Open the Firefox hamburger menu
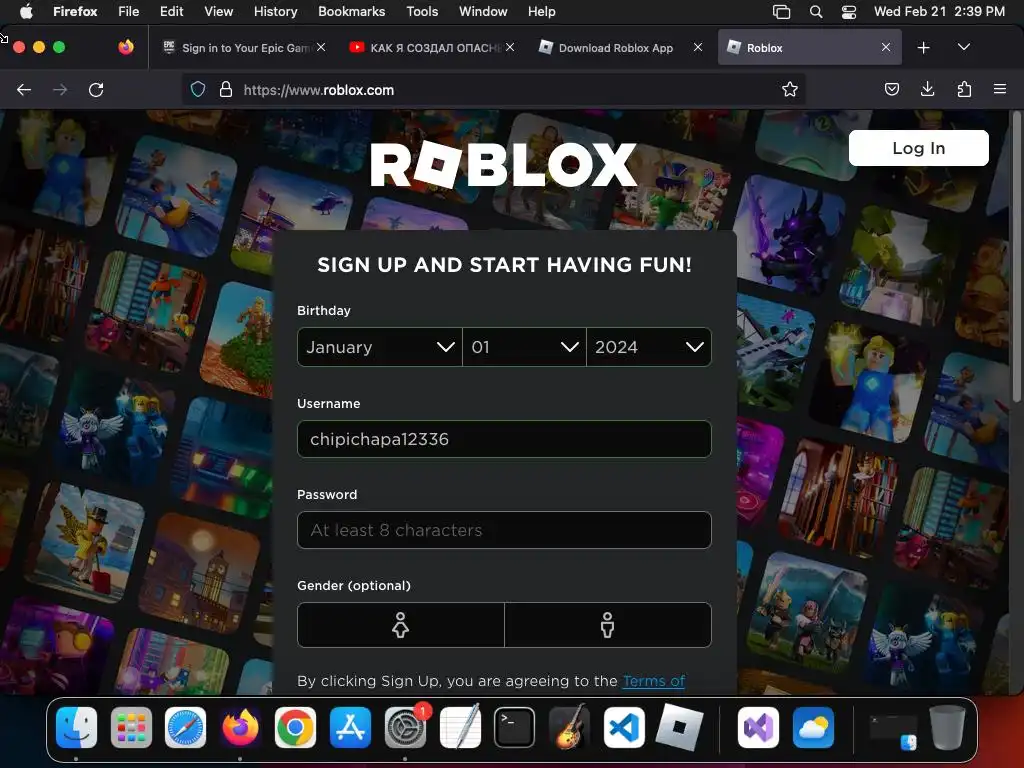Viewport: 1024px width, 768px height. coord(1000,89)
